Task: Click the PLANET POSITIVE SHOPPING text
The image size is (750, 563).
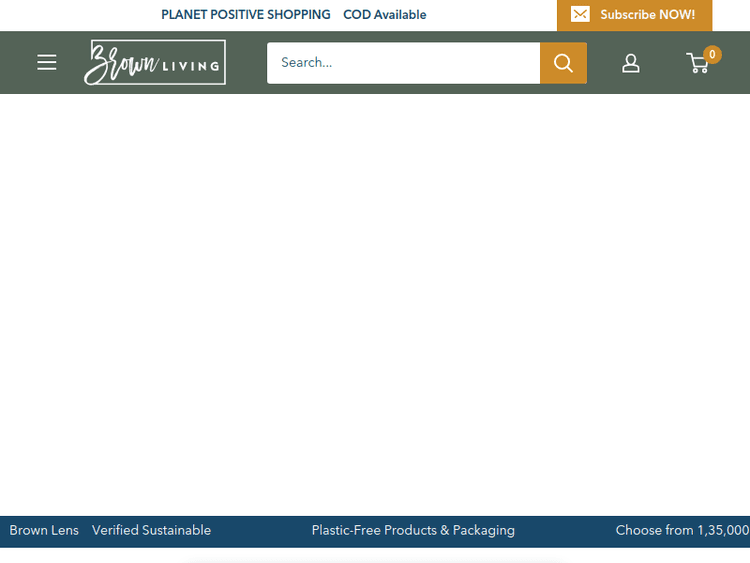Action: pos(245,15)
